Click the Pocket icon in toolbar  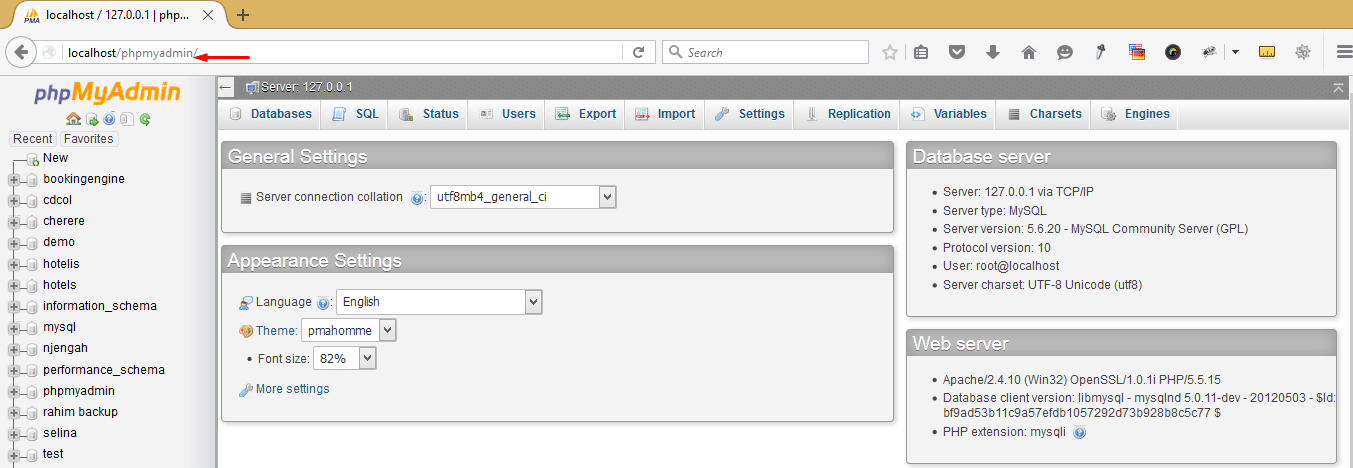pyautogui.click(x=957, y=52)
